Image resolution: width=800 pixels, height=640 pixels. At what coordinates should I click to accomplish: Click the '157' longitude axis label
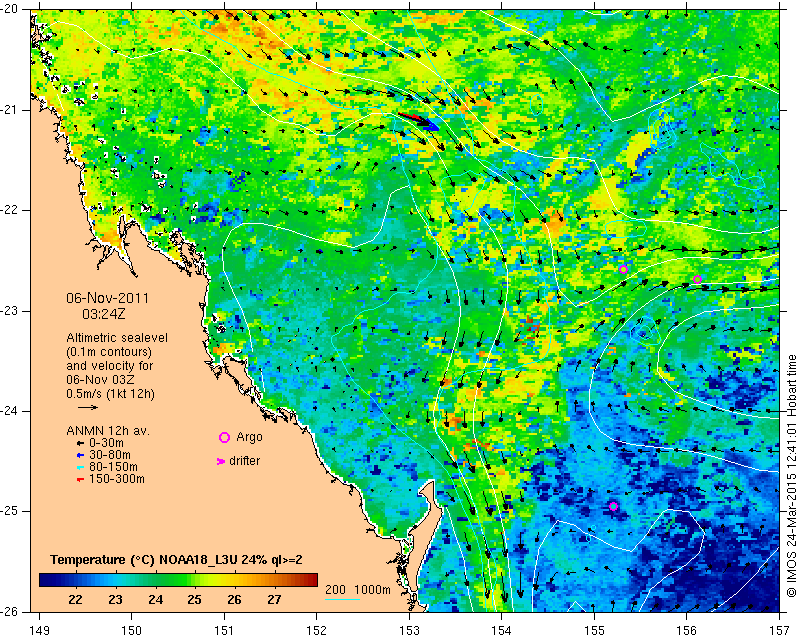pyautogui.click(x=780, y=631)
